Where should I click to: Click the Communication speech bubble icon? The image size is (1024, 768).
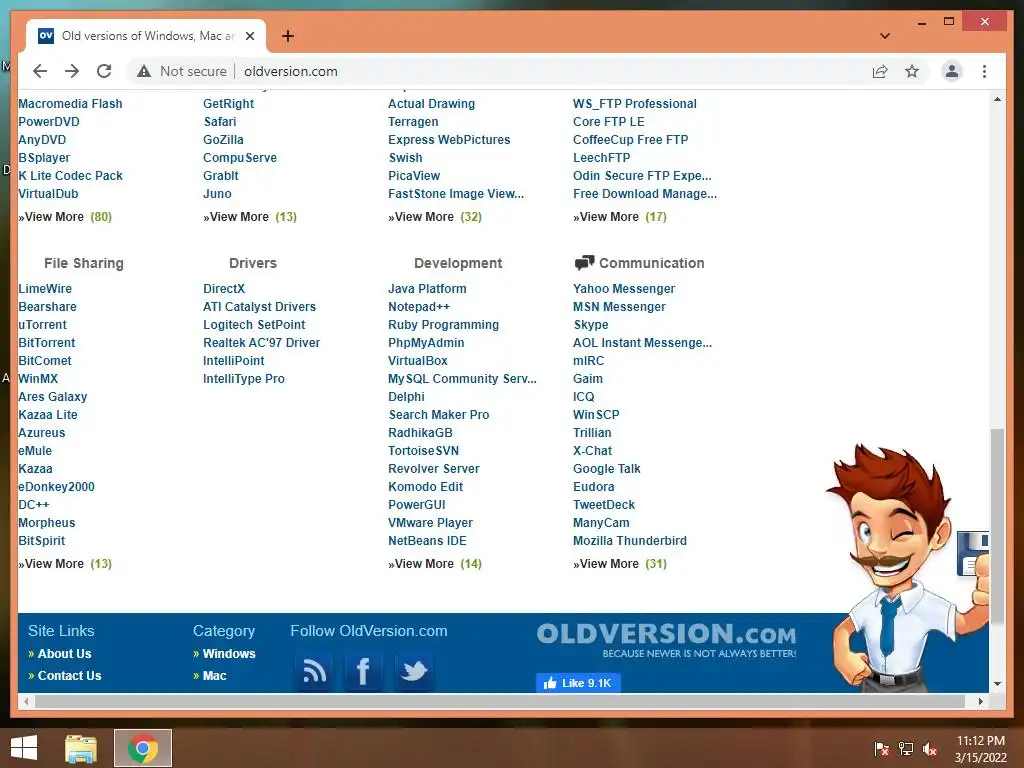(584, 263)
